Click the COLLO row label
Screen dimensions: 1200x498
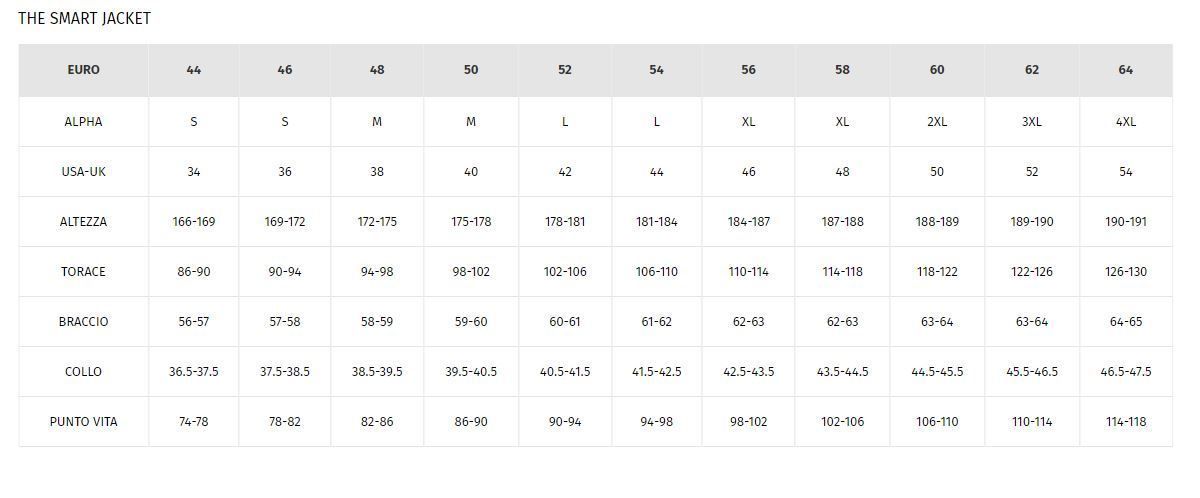pyautogui.click(x=83, y=372)
